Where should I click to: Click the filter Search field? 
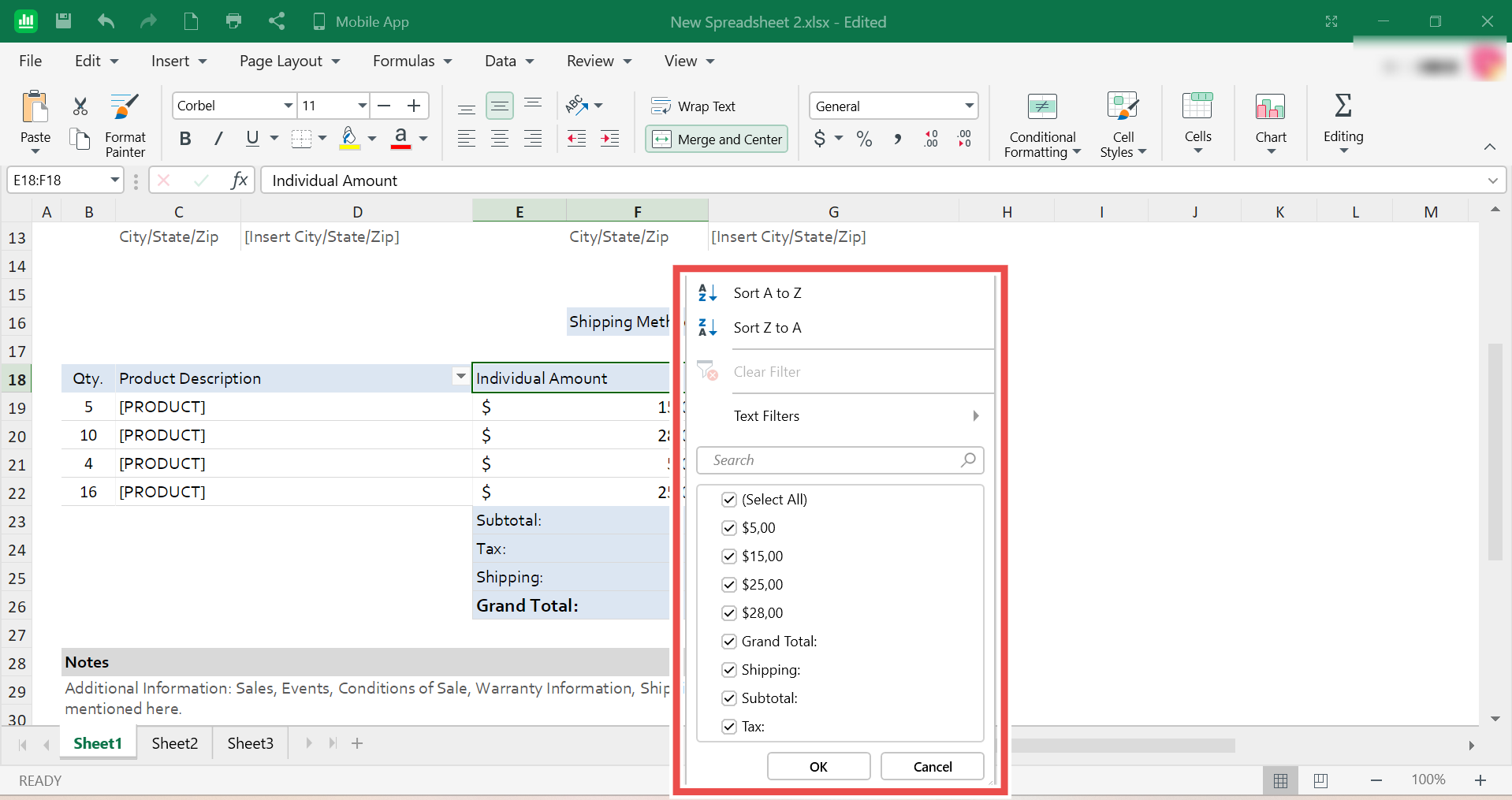(840, 460)
